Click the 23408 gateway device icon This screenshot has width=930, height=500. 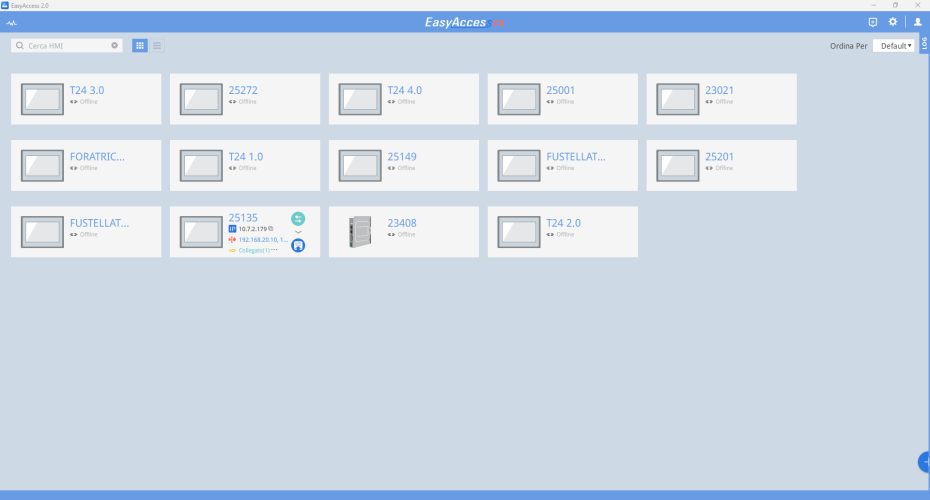[360, 232]
